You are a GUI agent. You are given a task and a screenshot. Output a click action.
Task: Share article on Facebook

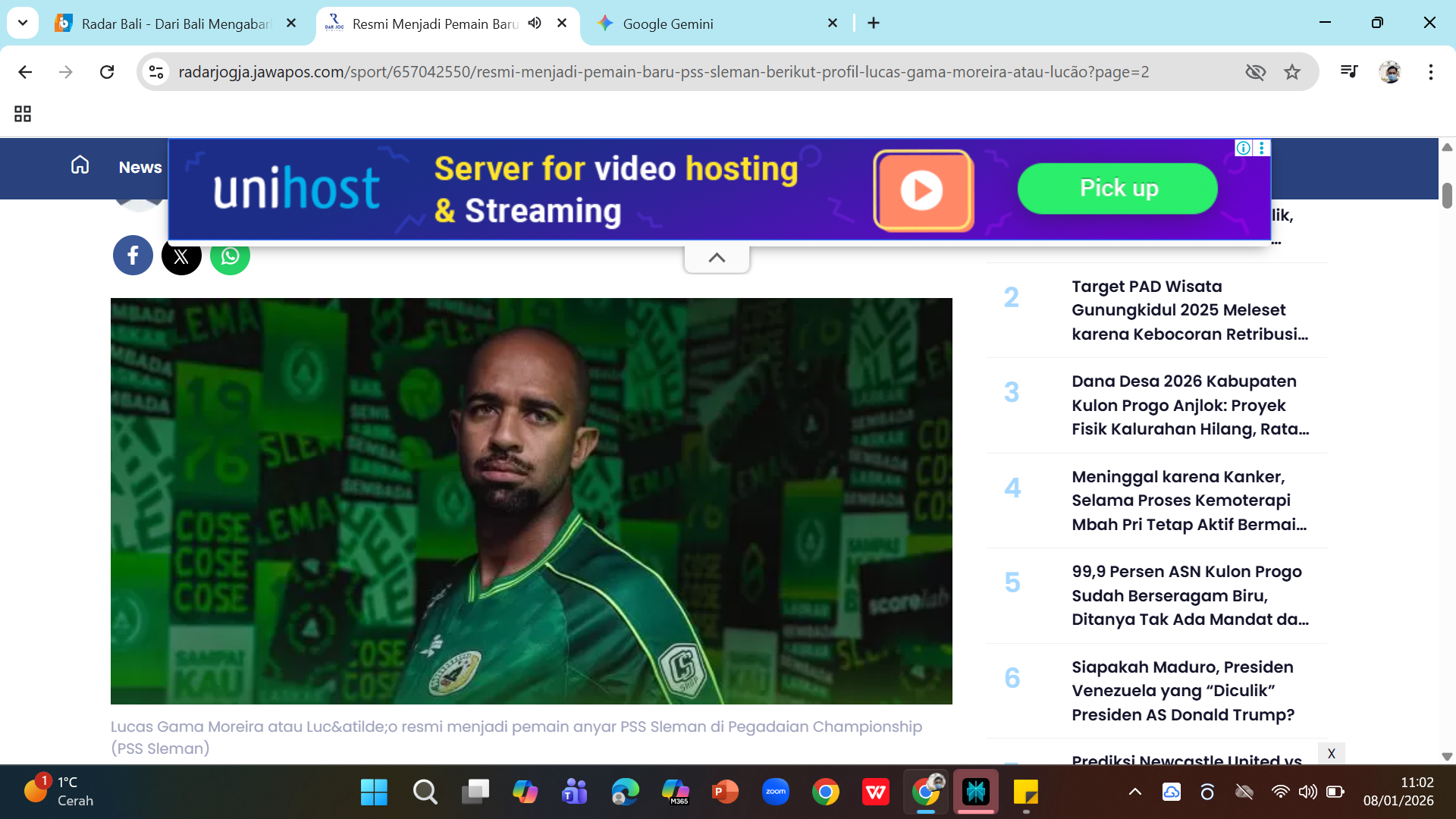[133, 256]
